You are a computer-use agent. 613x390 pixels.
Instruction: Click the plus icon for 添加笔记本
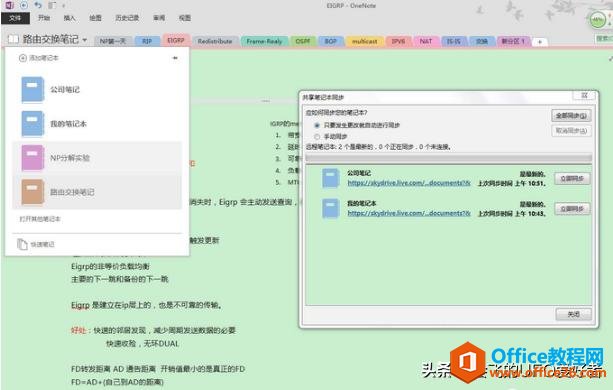23,58
